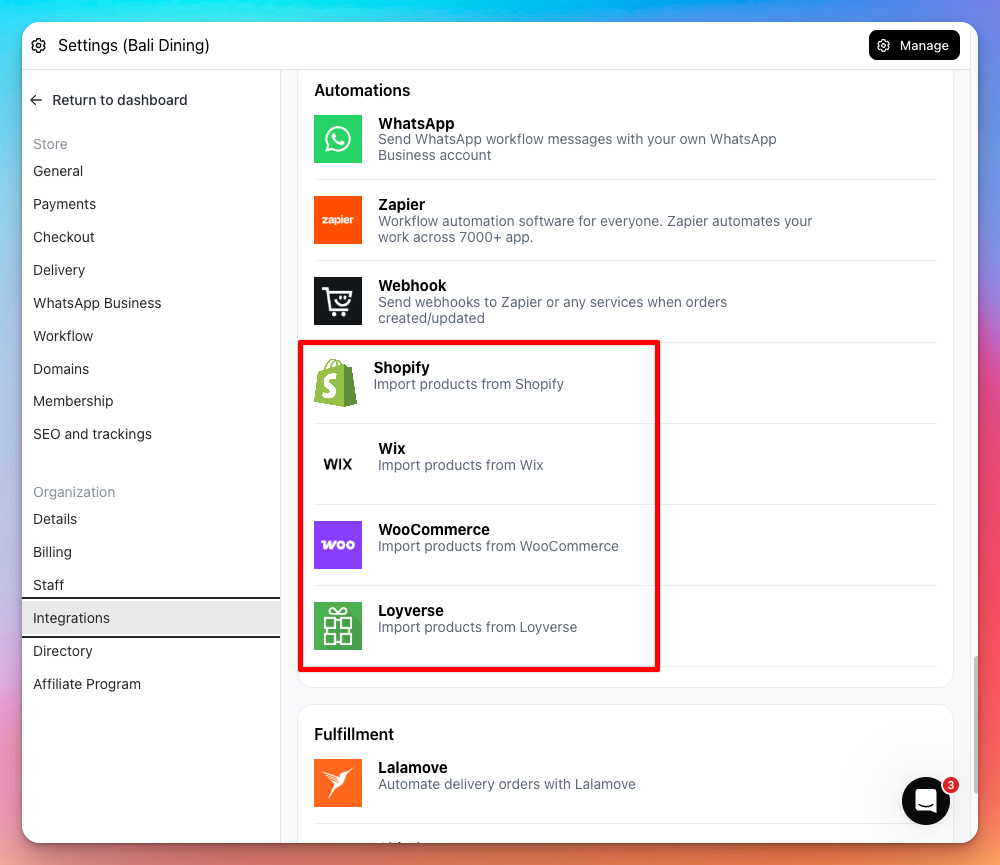Click 'Import products from Loyverse' text
Viewport: 1000px width, 865px height.
[477, 627]
